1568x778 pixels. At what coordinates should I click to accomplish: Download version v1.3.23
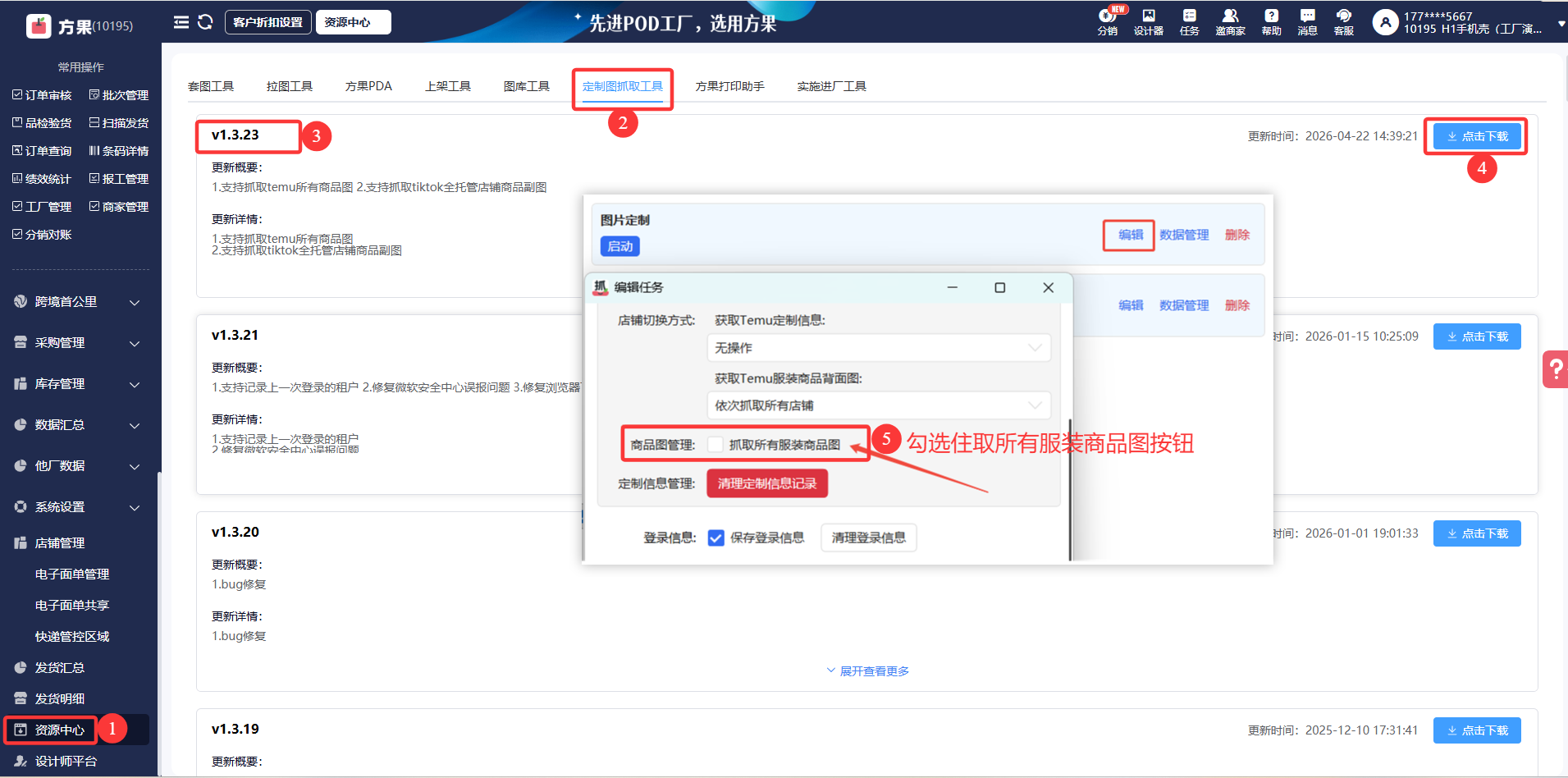(x=1477, y=136)
